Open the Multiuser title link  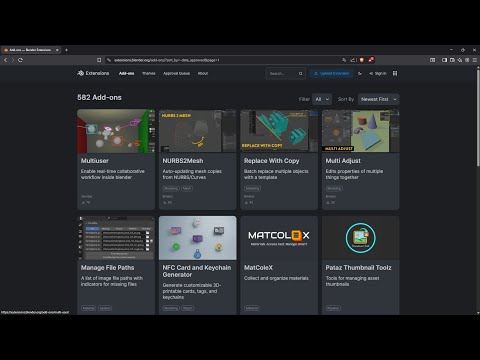tap(95, 161)
